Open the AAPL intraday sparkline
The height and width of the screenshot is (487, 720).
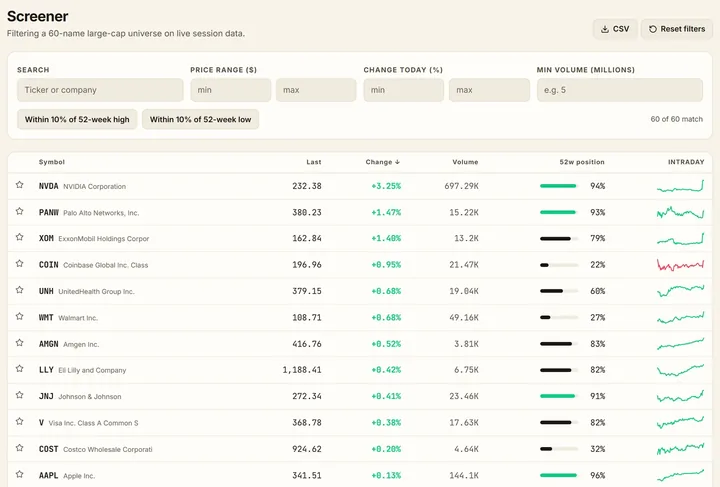pos(681,475)
